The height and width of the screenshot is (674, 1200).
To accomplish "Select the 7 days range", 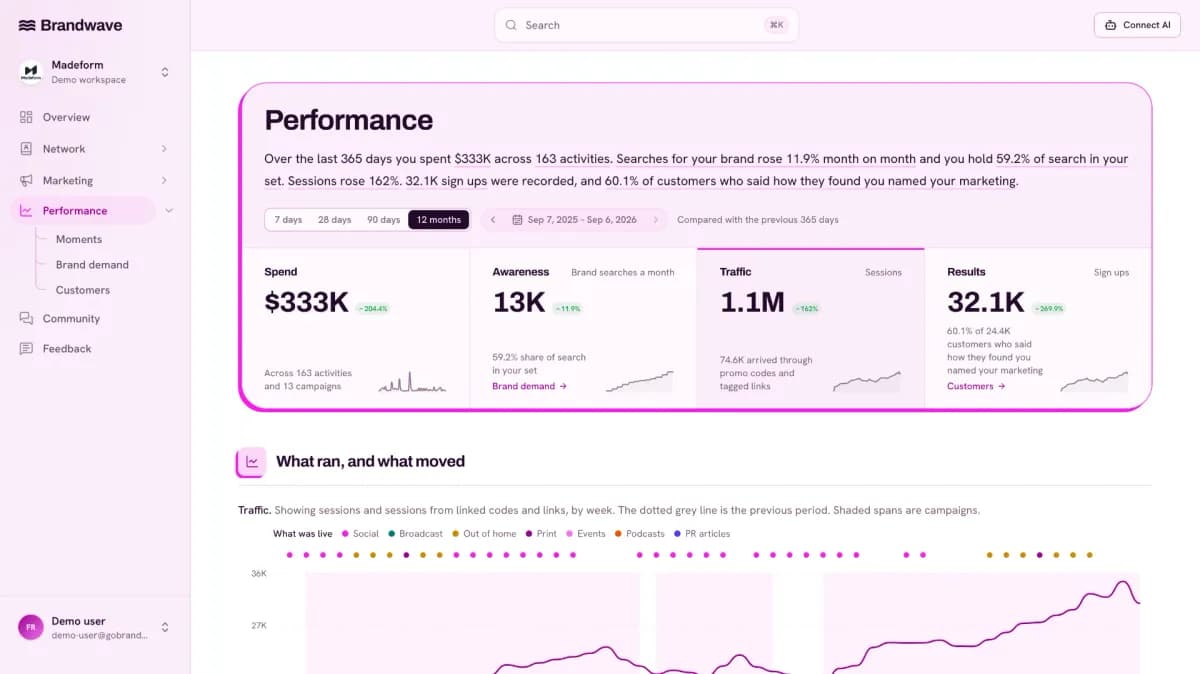I will click(288, 220).
